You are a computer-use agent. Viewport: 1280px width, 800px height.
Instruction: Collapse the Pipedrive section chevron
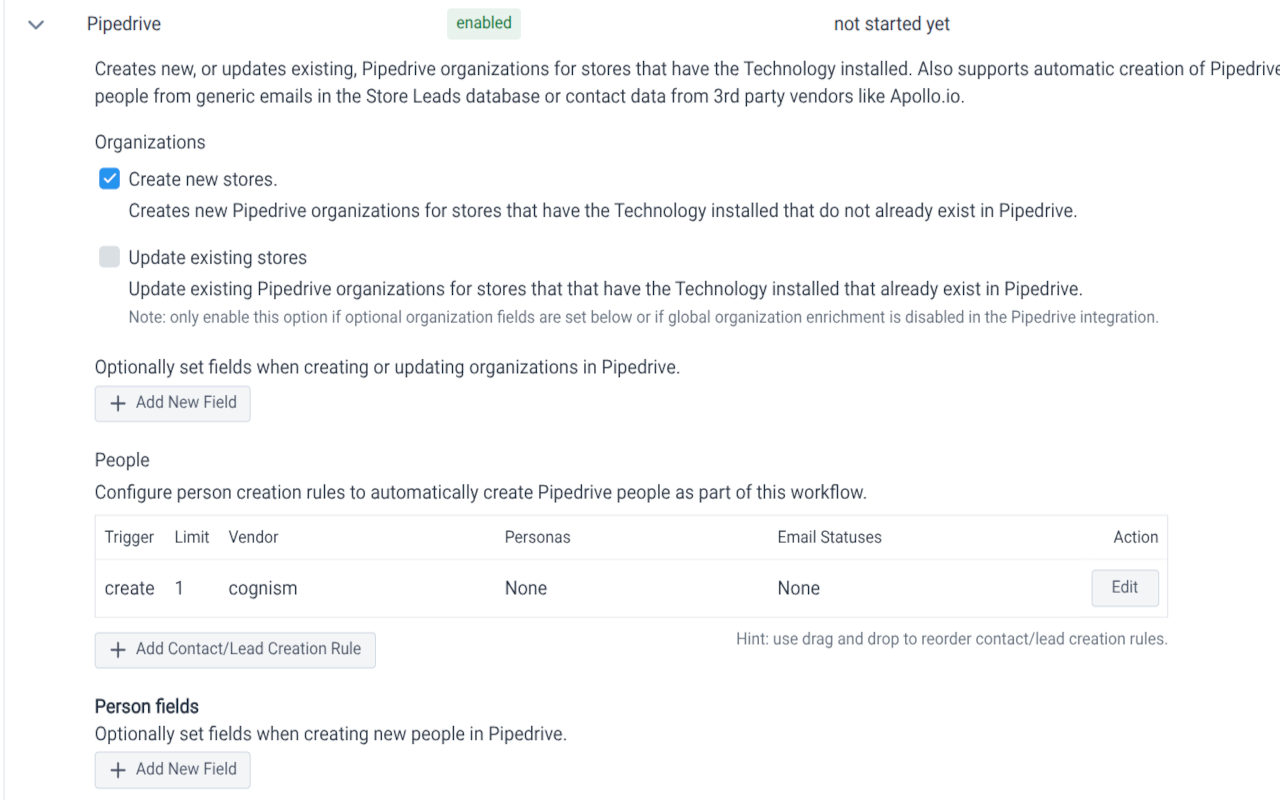point(36,25)
